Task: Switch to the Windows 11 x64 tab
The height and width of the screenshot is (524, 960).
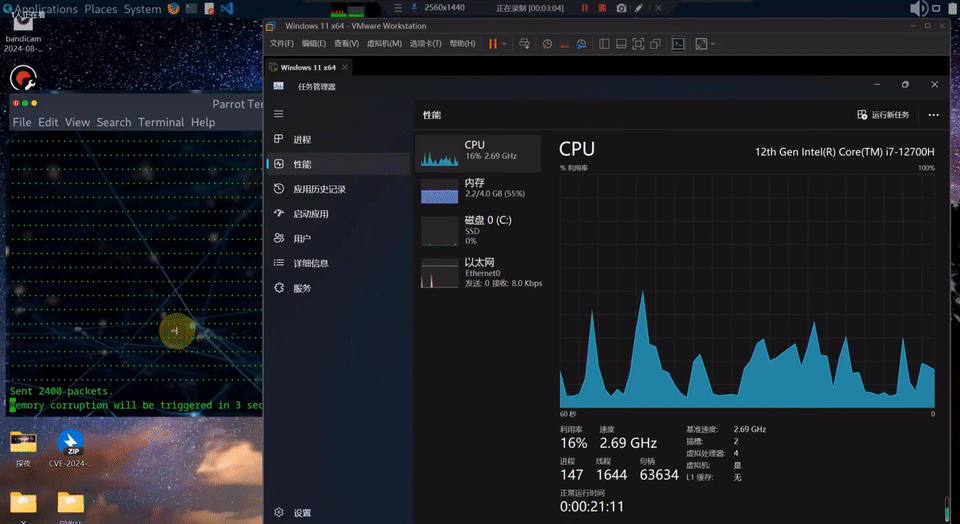Action: 309,67
